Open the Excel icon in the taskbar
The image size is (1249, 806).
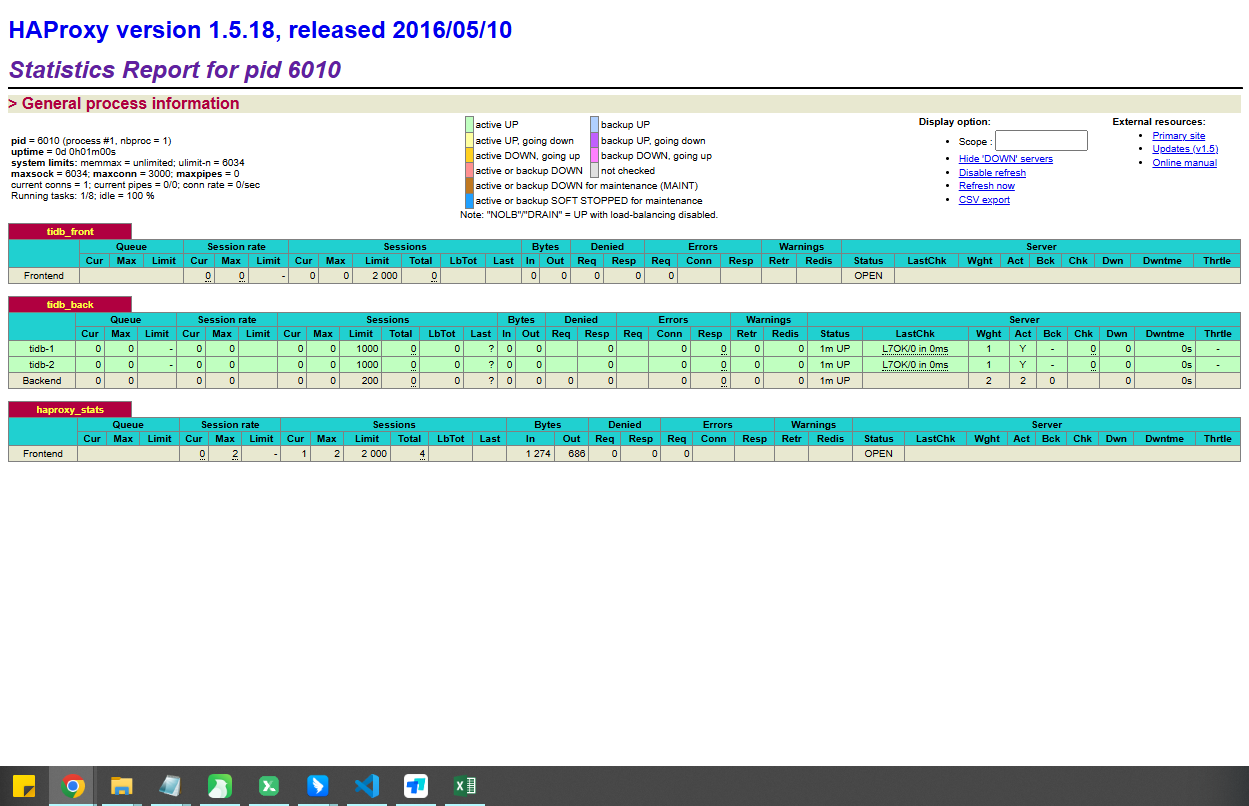pos(464,786)
